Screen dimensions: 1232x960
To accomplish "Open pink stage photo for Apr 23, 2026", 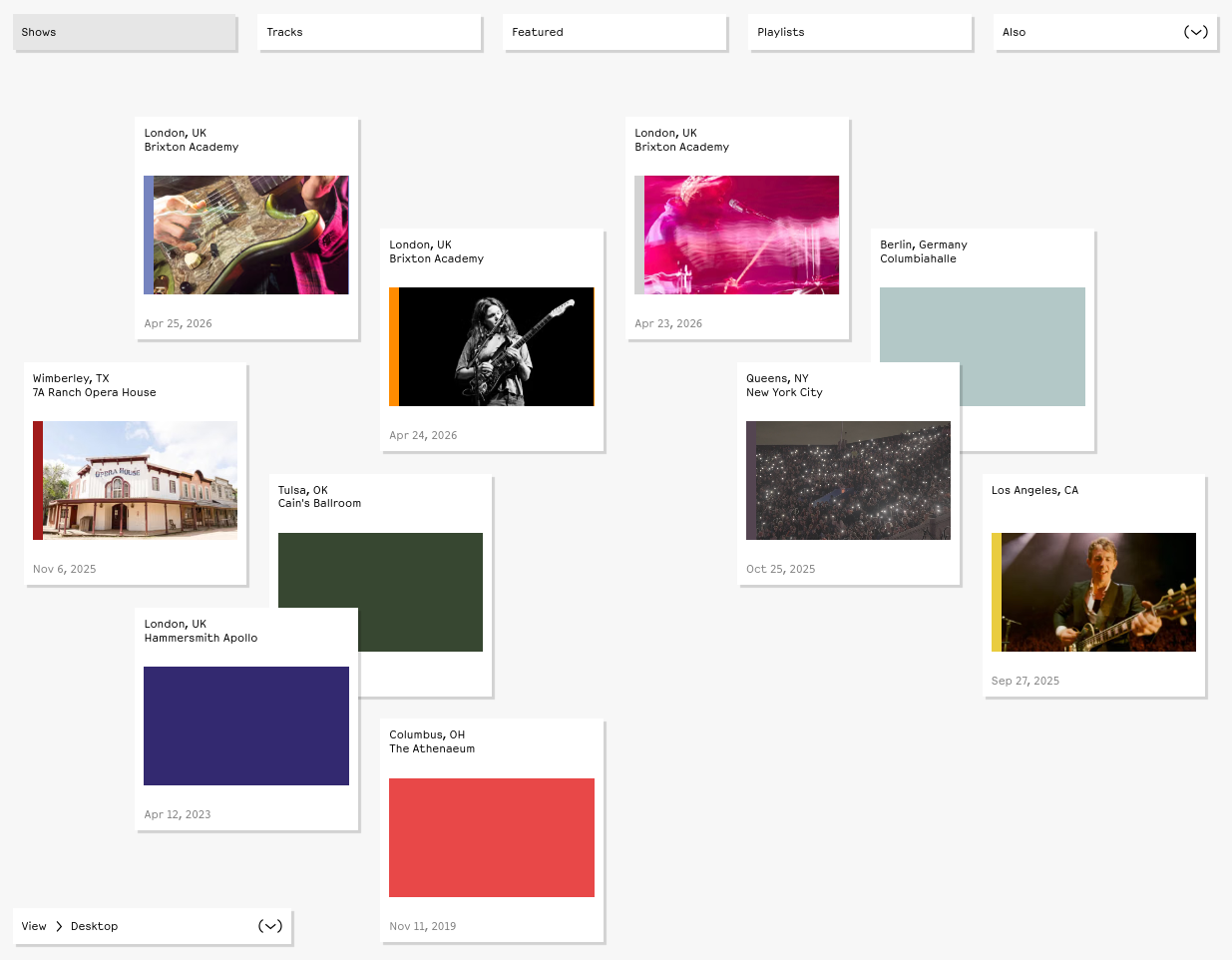I will (737, 235).
